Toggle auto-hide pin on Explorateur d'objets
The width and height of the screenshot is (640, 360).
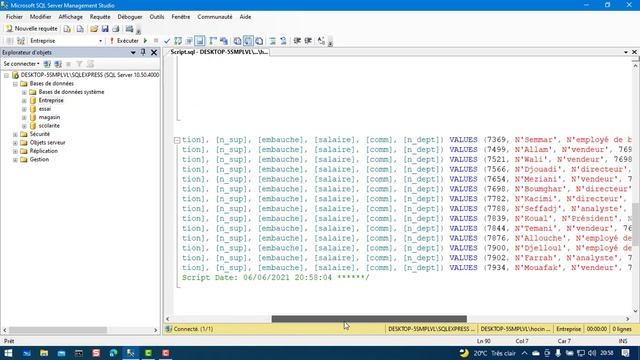(143, 52)
